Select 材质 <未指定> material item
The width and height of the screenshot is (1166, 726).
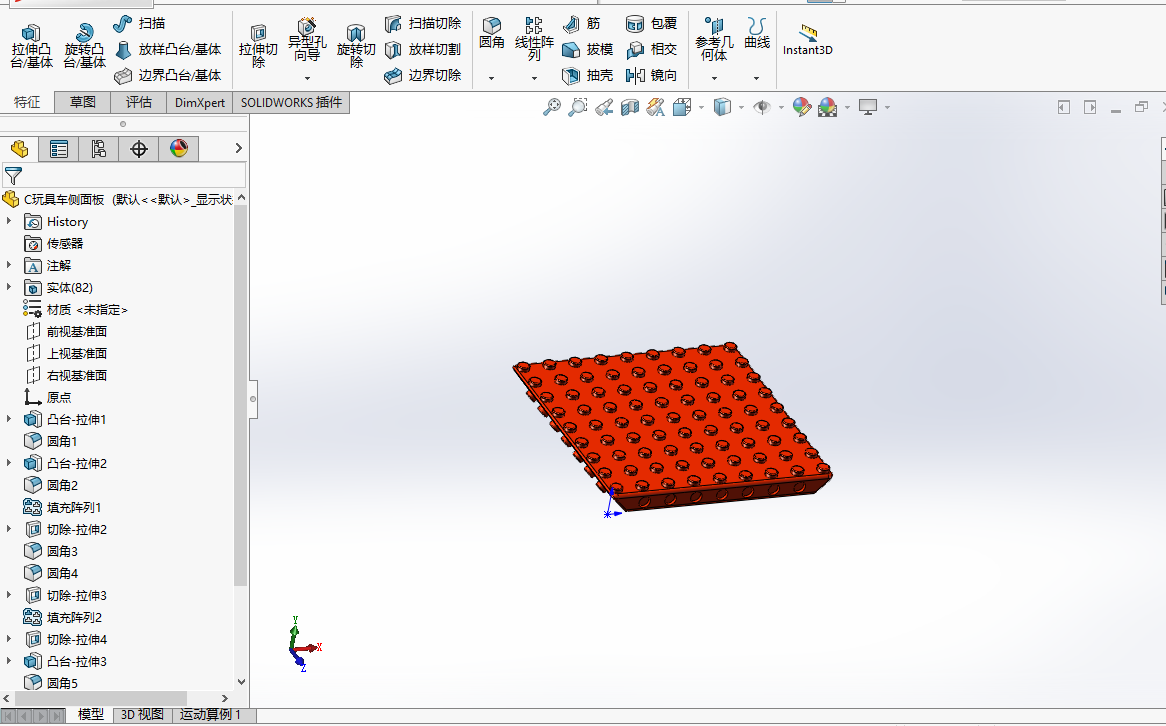pyautogui.click(x=76, y=309)
